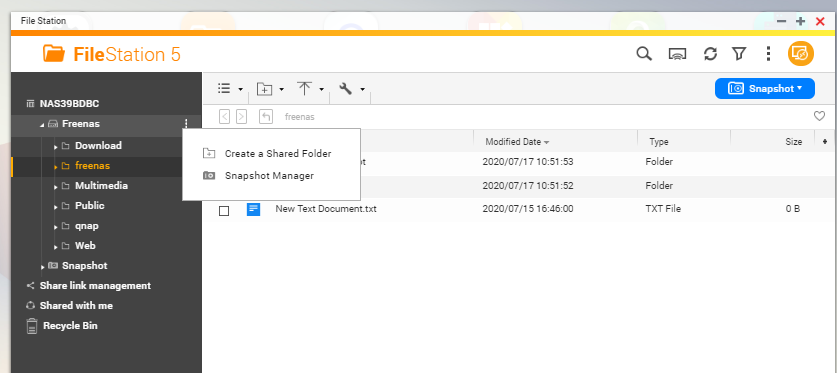This screenshot has width=837, height=373.
Task: Click the upload arrow icon
Action: [x=304, y=89]
